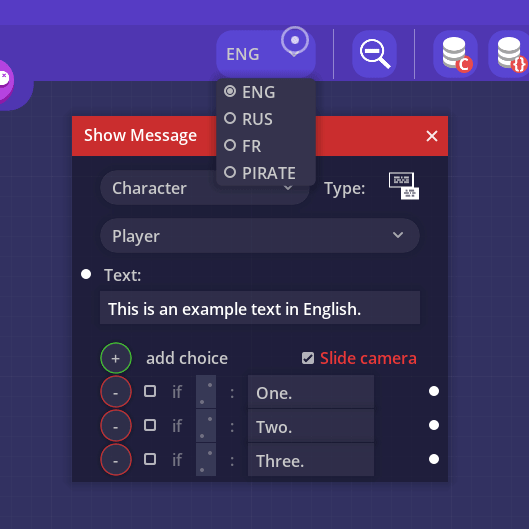Choose FR in the language menu
Screen dimensions: 529x529
(243, 146)
